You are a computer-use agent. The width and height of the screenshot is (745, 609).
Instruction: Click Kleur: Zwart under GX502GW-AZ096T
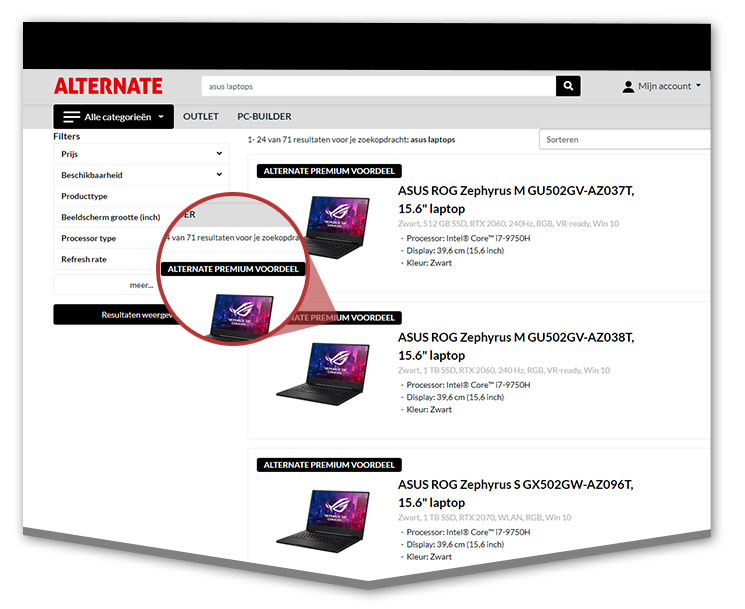[429, 557]
